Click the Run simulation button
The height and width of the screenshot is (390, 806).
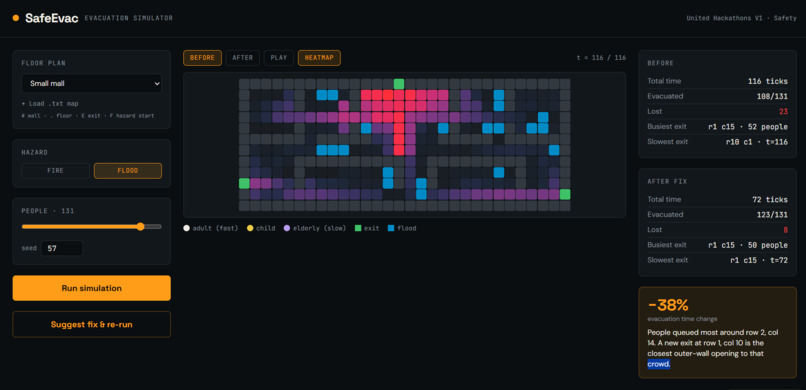tap(91, 288)
